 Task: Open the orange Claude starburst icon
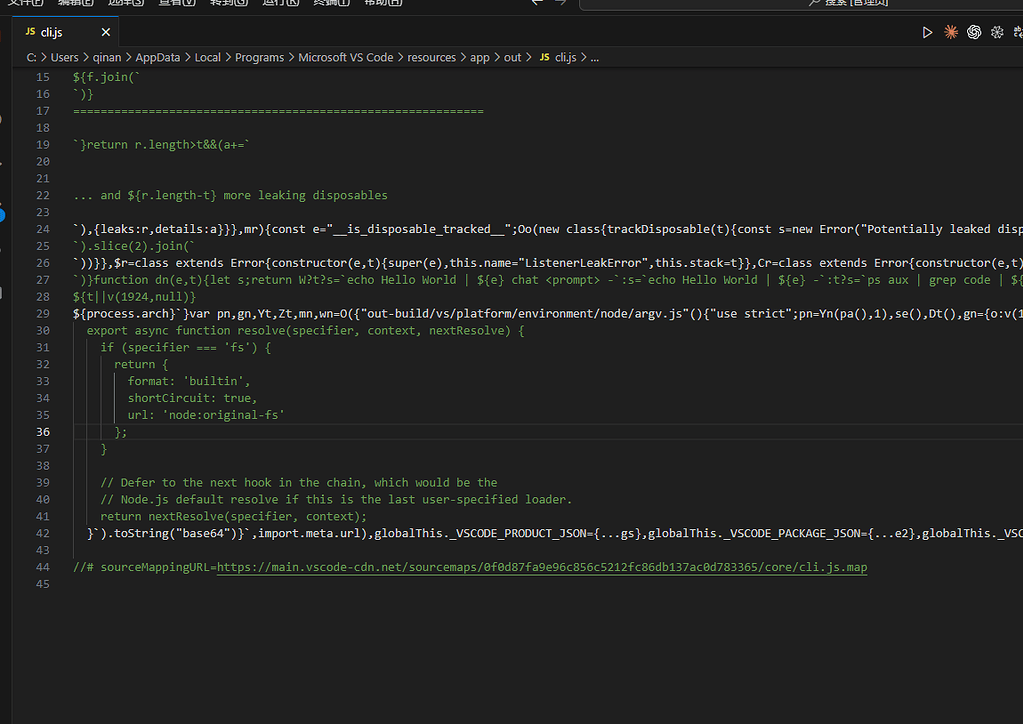tap(951, 33)
